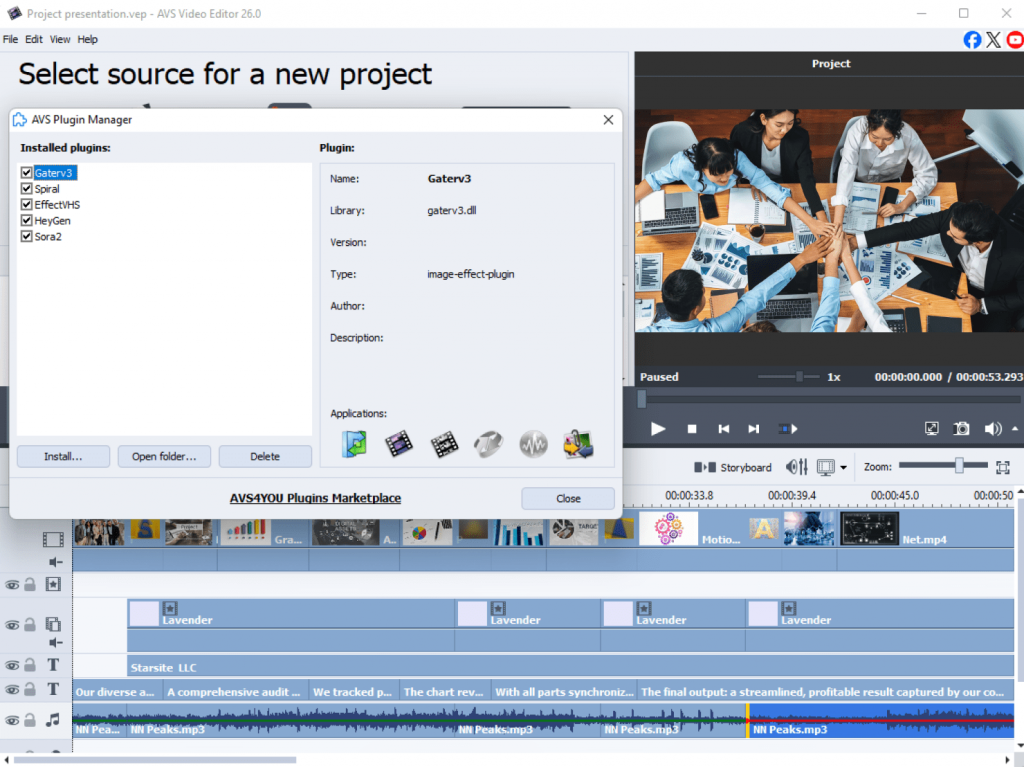
Task: Click the first text track T icon
Action: click(x=53, y=665)
